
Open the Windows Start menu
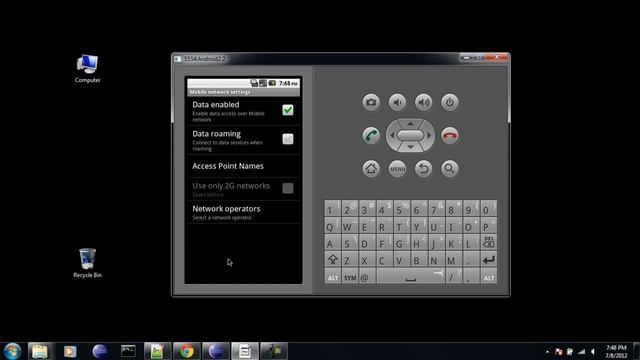12,351
